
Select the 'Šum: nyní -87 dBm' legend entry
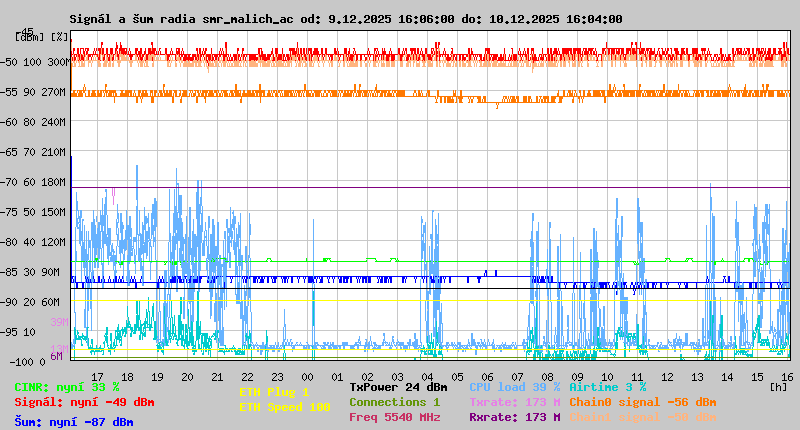coord(74,422)
